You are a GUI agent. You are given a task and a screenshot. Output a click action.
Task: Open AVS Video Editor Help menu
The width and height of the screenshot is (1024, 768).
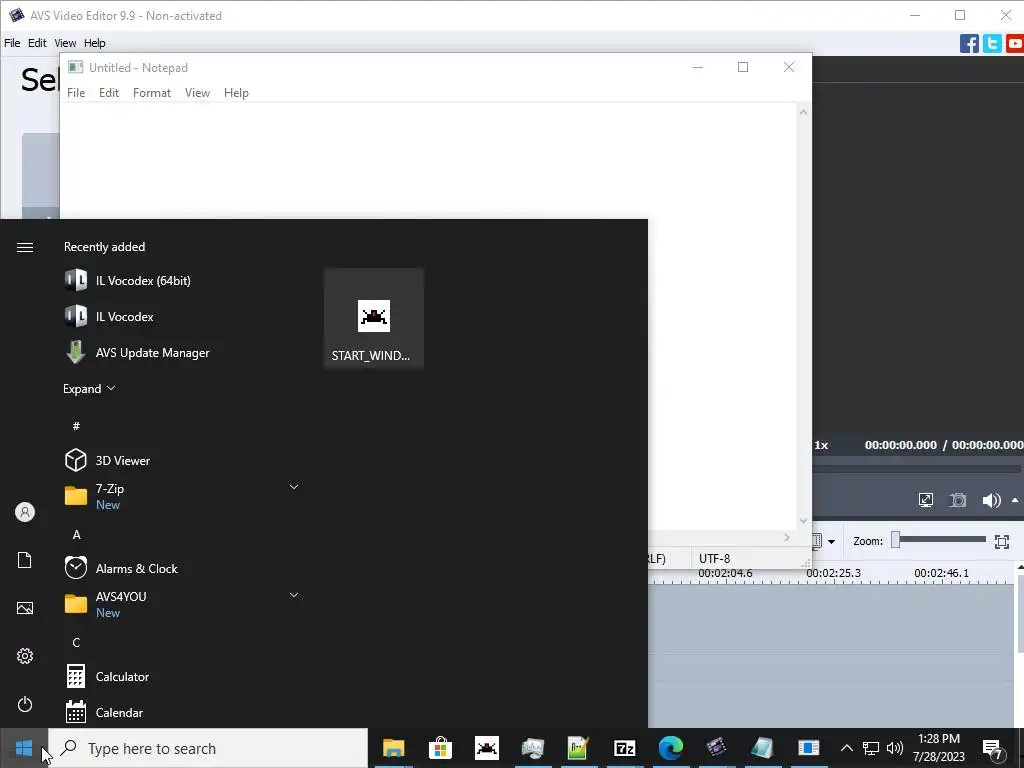click(x=94, y=43)
